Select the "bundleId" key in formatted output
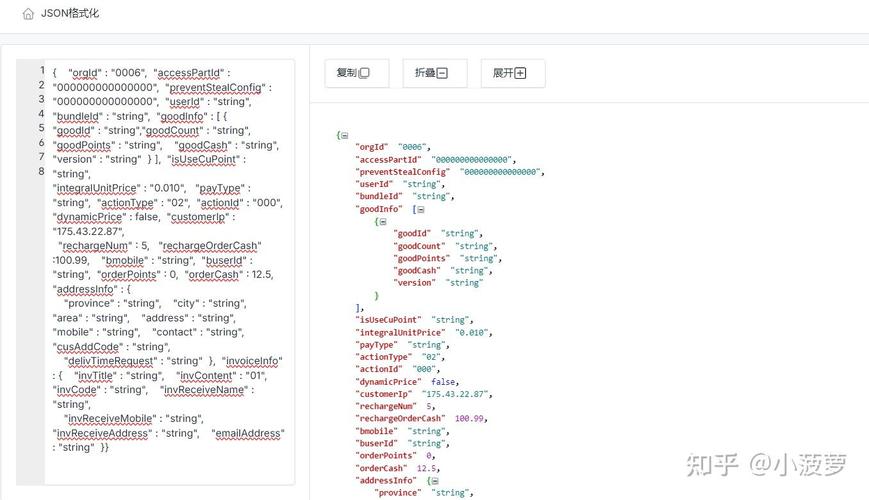 pyautogui.click(x=379, y=196)
